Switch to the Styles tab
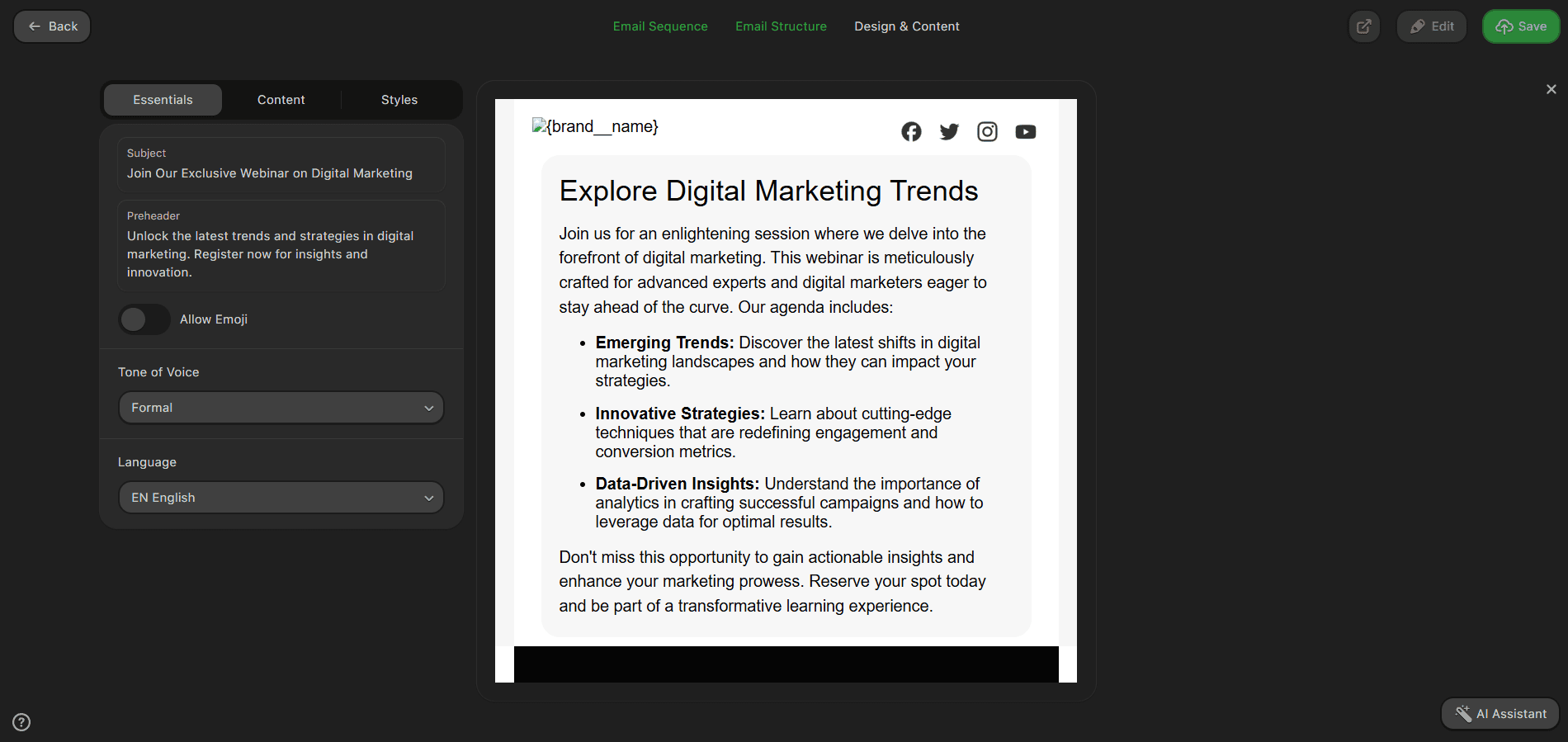1568x742 pixels. pos(399,100)
